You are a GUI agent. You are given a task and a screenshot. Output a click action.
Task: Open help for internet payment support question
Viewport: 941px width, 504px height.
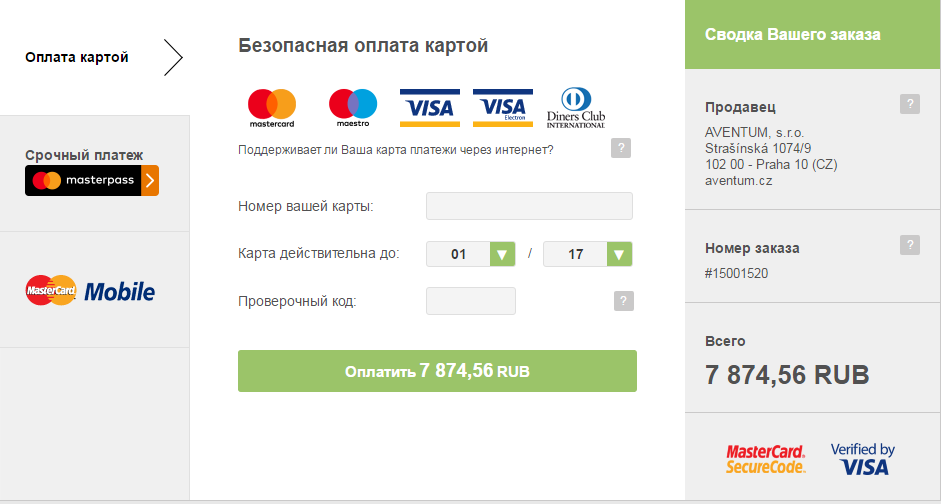click(x=621, y=149)
